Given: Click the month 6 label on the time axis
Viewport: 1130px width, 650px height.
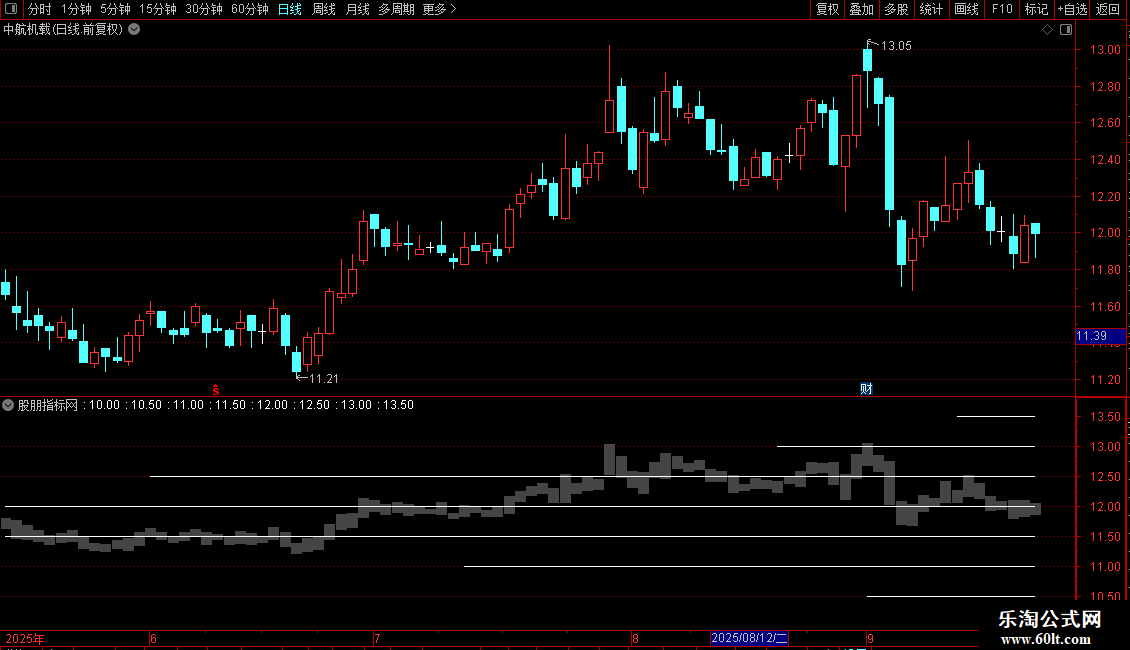Looking at the screenshot, I should [x=154, y=638].
